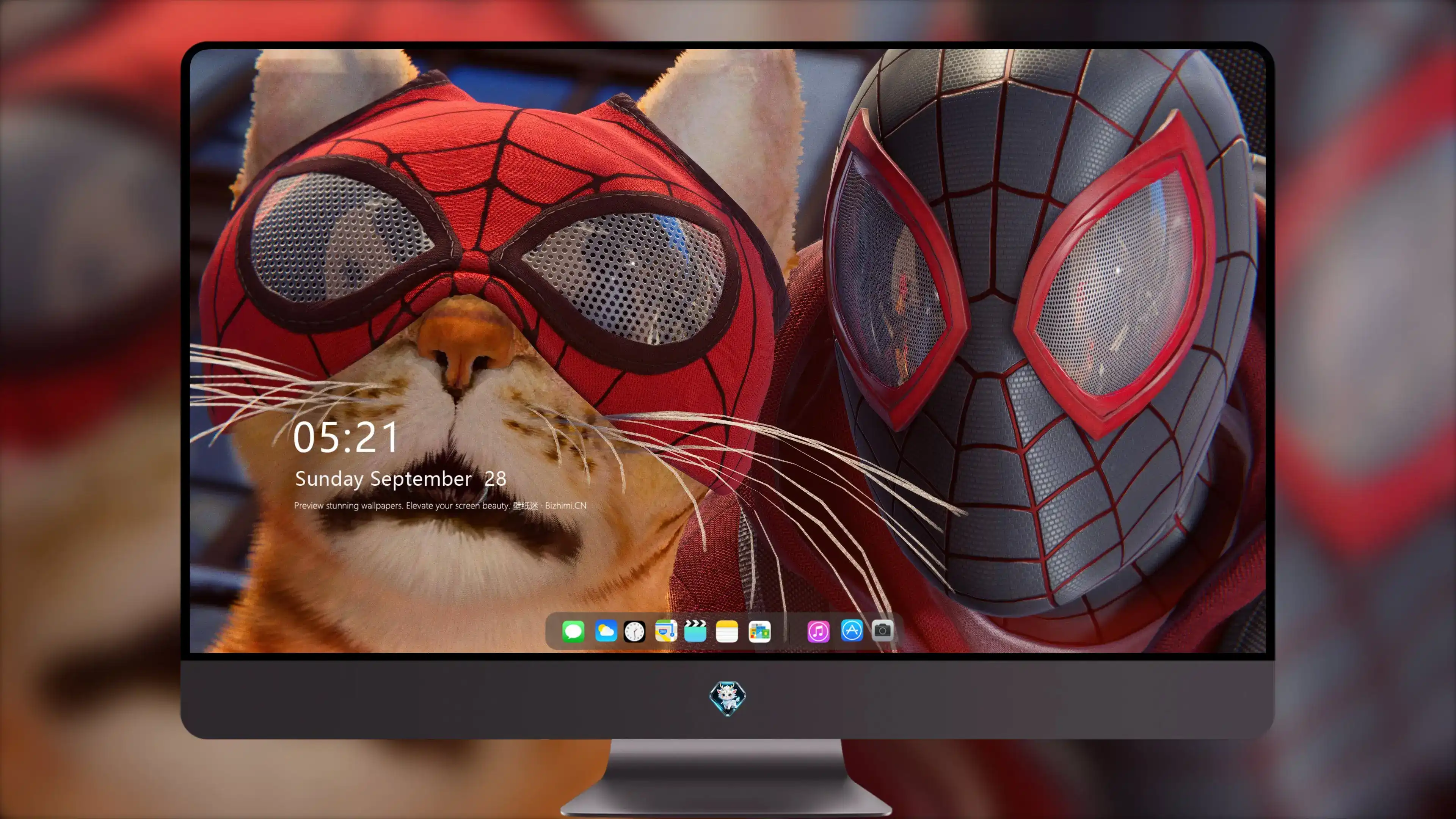Launch the clapperboard Videos app
The image size is (1456, 819).
pyautogui.click(x=695, y=631)
